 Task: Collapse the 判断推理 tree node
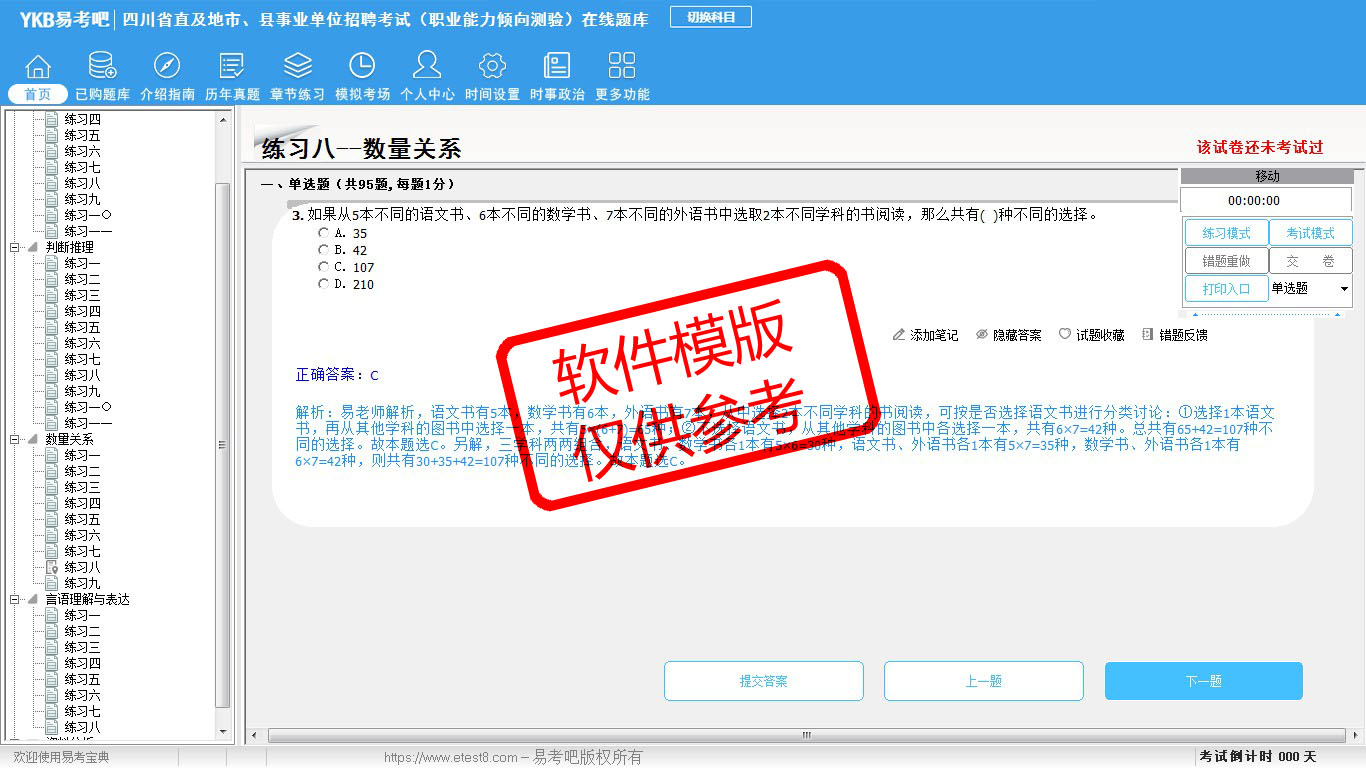click(x=15, y=247)
